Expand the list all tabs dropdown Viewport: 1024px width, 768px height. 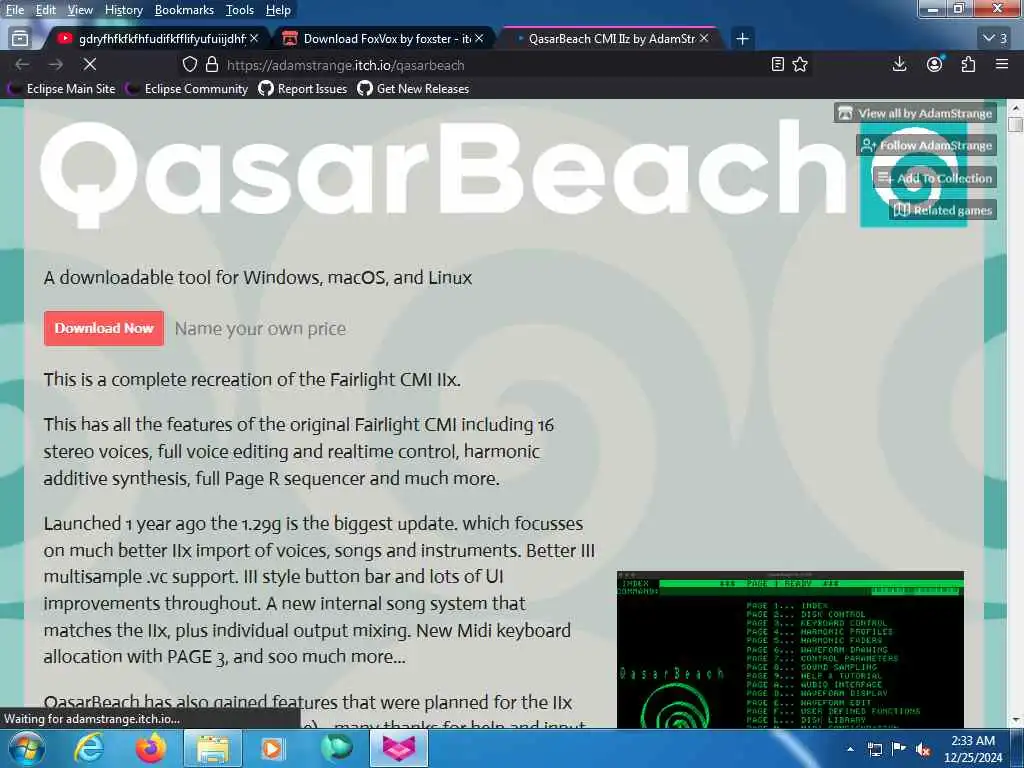[x=995, y=39]
